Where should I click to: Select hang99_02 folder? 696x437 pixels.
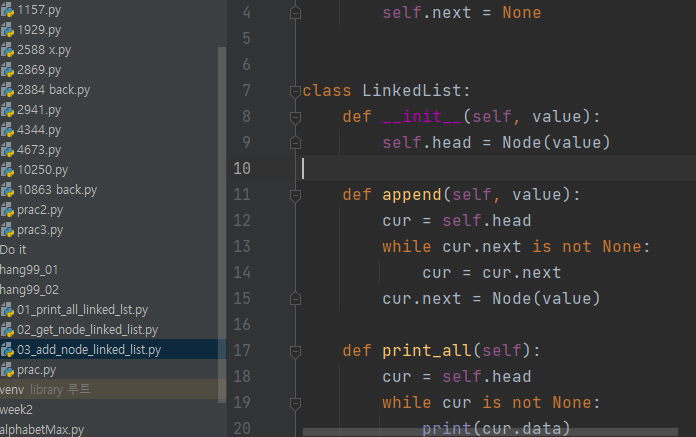29,289
